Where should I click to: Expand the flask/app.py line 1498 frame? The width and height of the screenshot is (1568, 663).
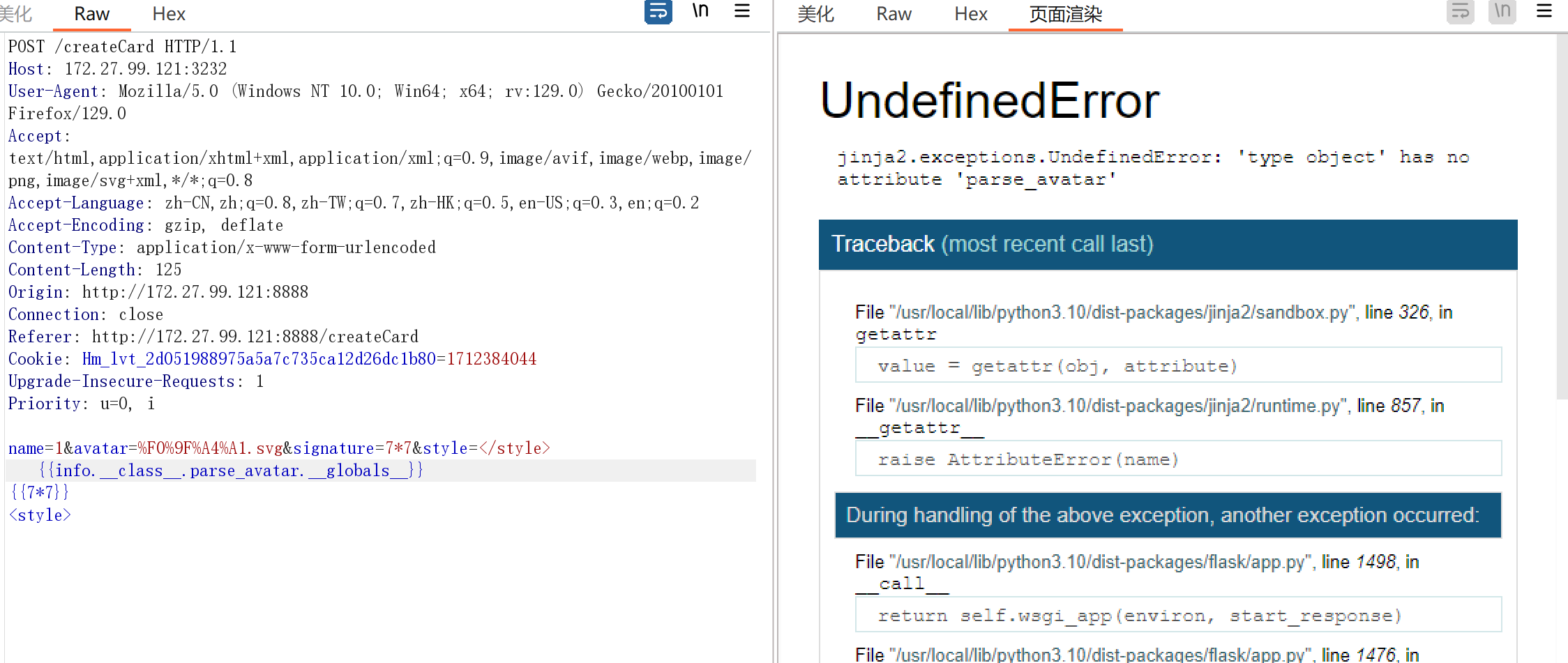(x=1137, y=572)
